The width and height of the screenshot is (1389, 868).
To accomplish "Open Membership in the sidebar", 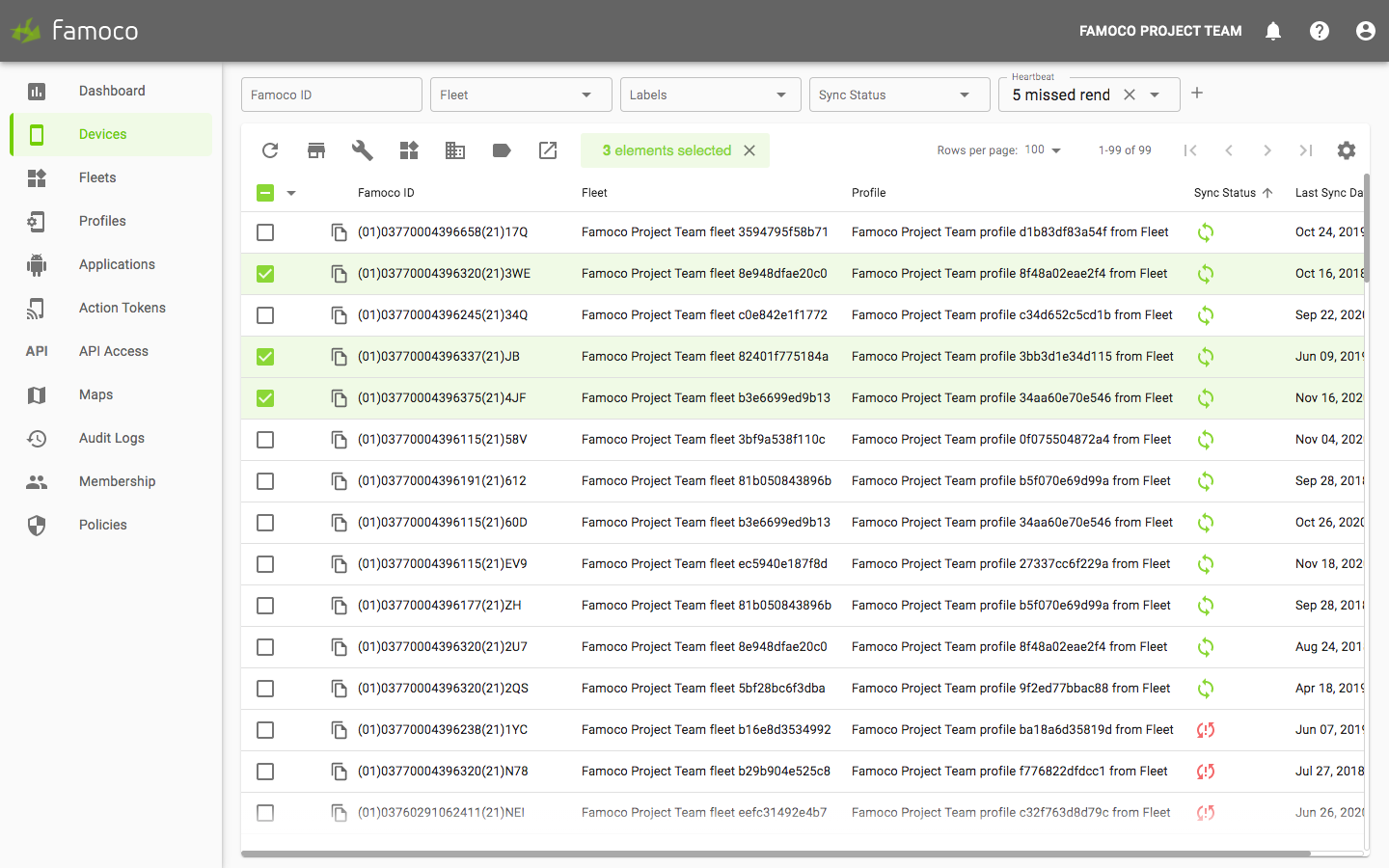I will [x=112, y=481].
